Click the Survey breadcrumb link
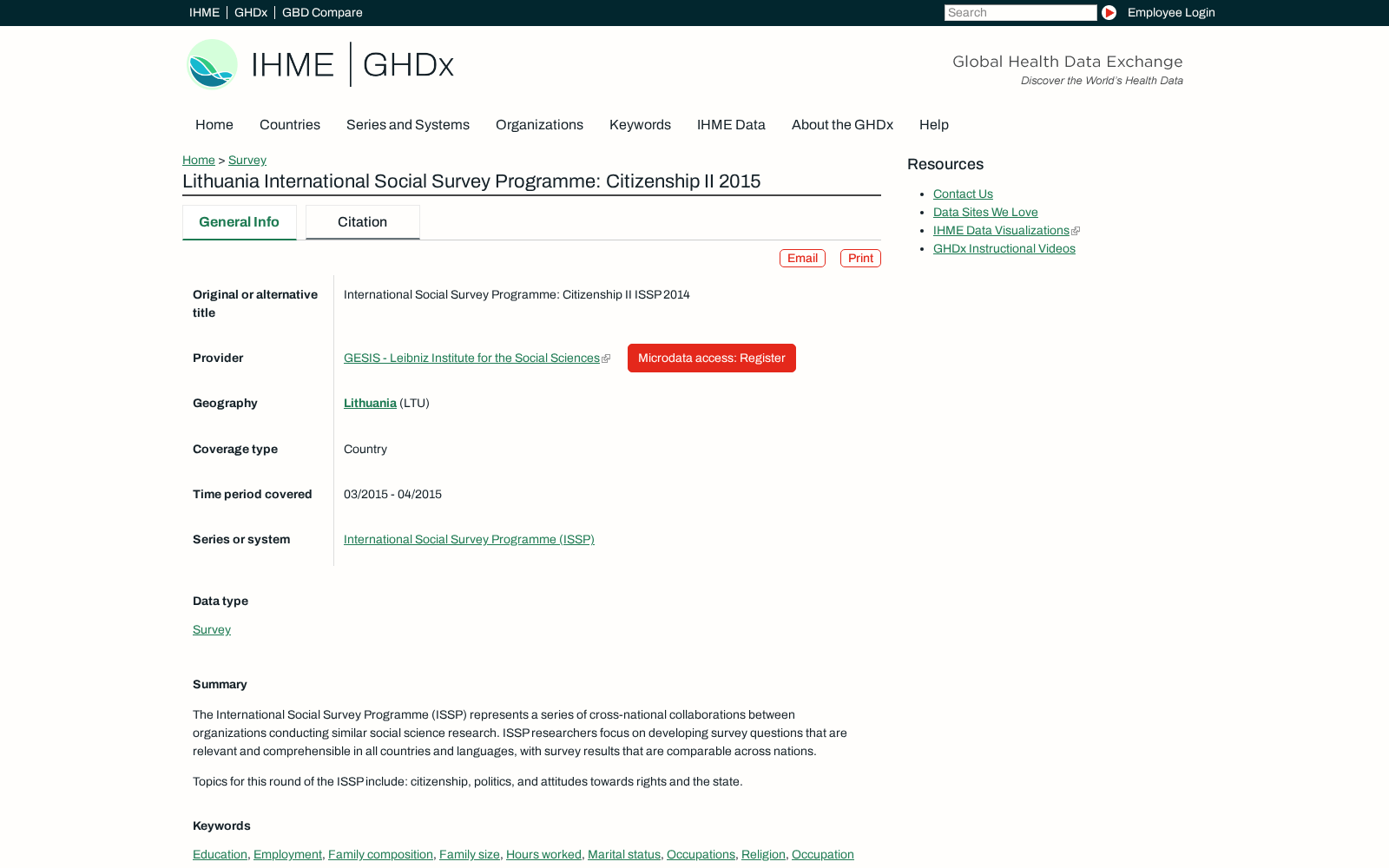This screenshot has width=1389, height=868. pos(247,160)
